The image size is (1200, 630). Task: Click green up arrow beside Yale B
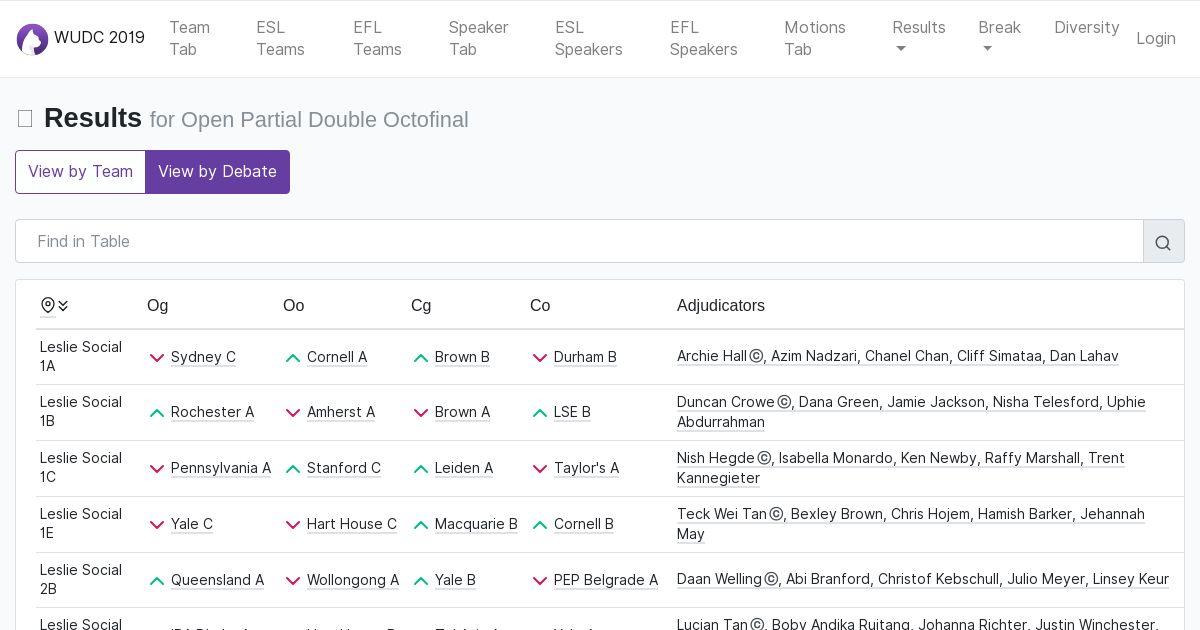coord(421,581)
